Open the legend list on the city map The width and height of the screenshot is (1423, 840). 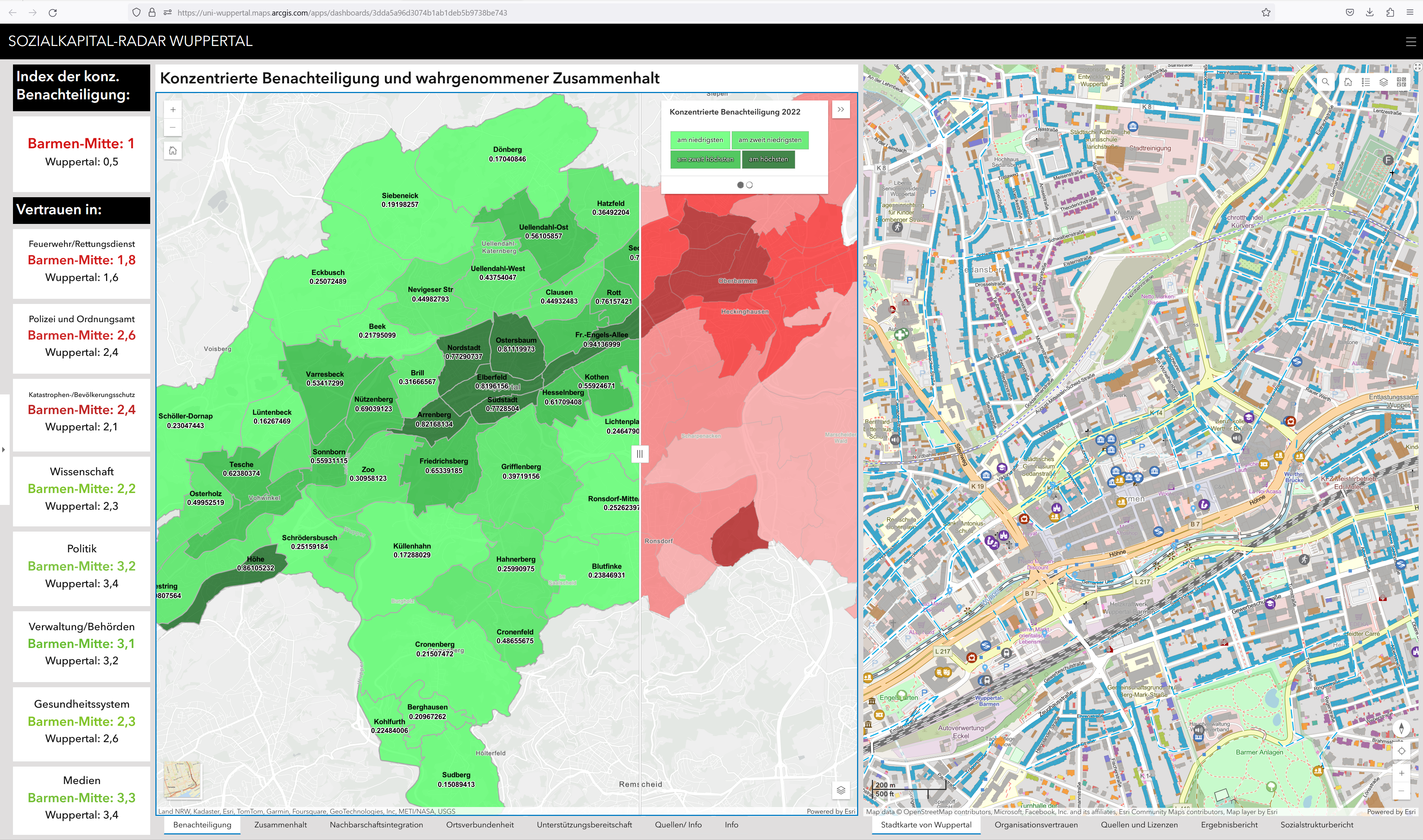pos(1365,82)
